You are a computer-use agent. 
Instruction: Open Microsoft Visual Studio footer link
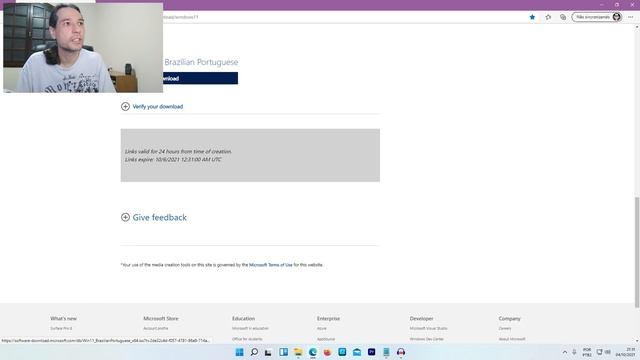[x=429, y=329]
